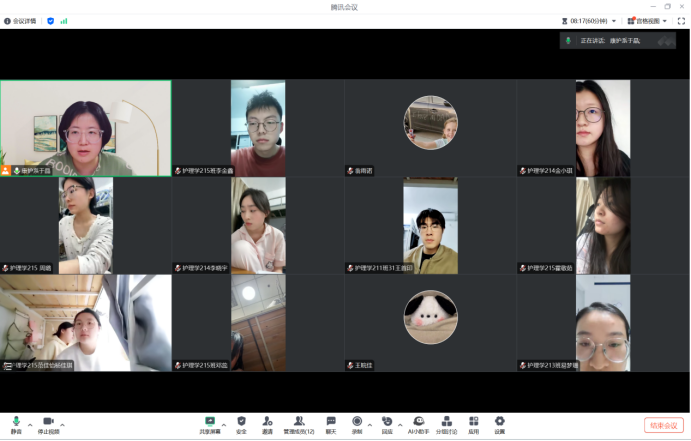Toggle microphone mute (静音)
The height and width of the screenshot is (441, 691).
16,424
